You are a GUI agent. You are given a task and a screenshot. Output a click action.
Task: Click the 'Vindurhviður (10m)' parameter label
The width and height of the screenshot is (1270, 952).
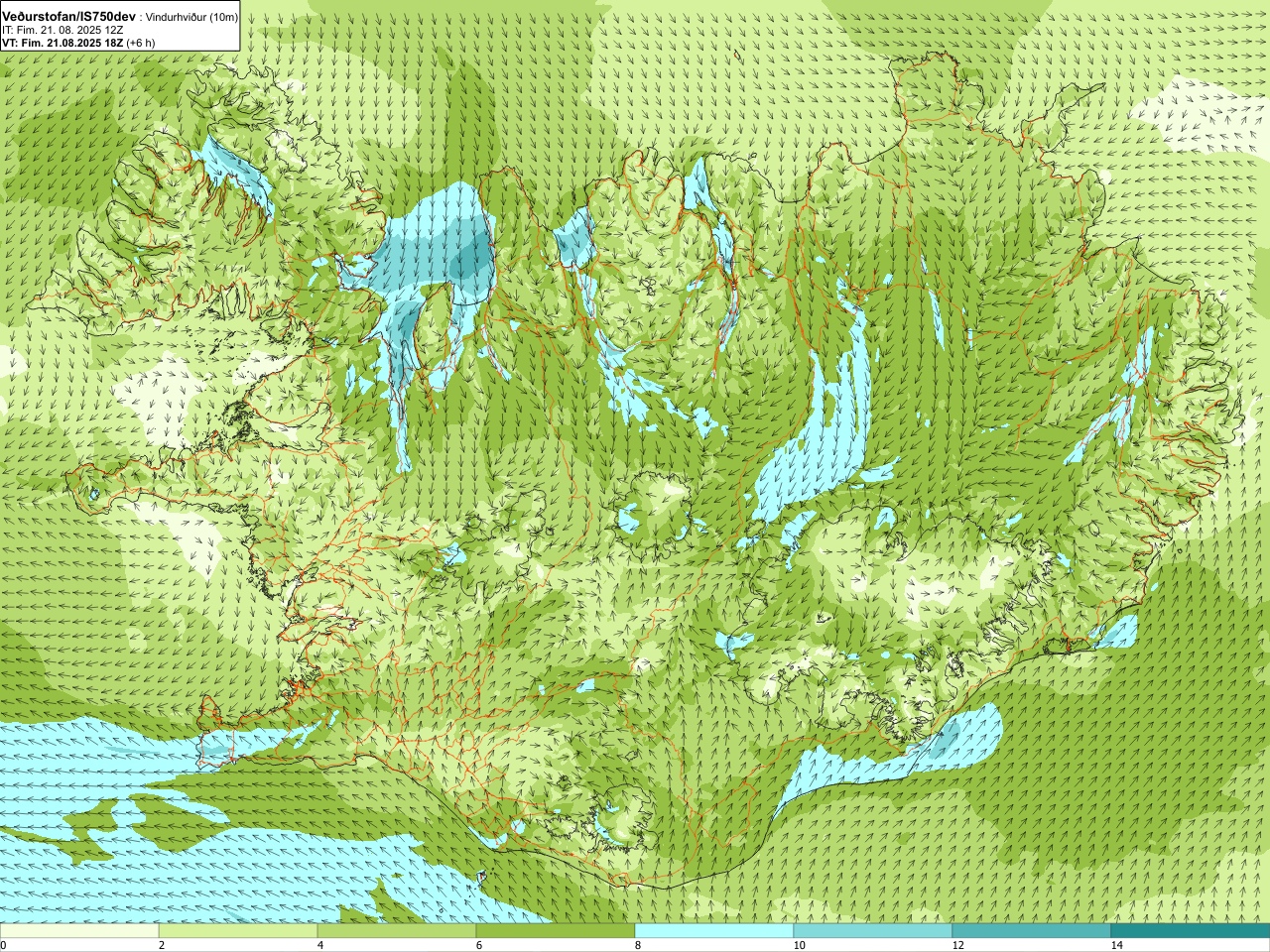(x=190, y=17)
